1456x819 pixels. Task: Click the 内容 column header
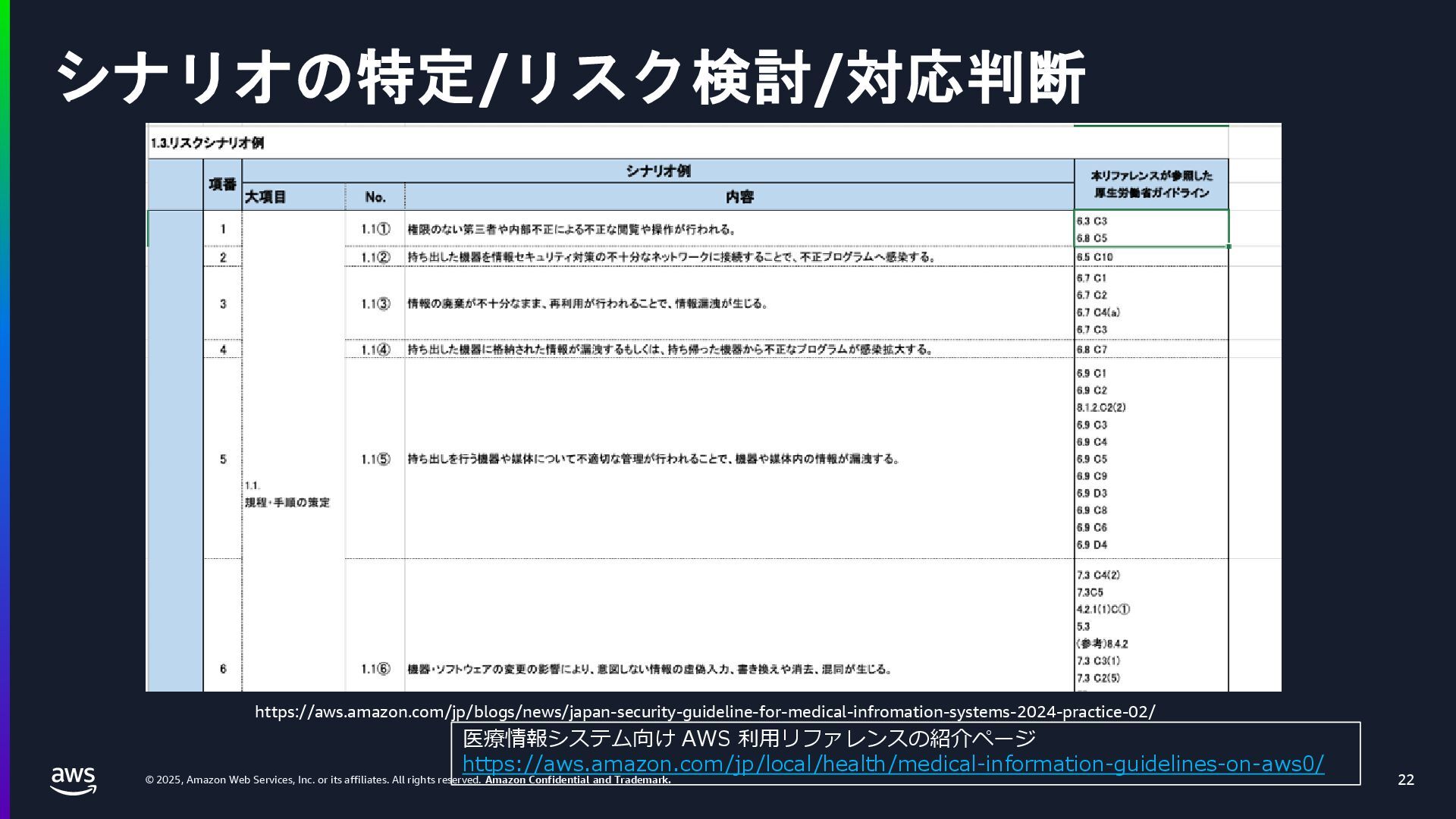[739, 197]
